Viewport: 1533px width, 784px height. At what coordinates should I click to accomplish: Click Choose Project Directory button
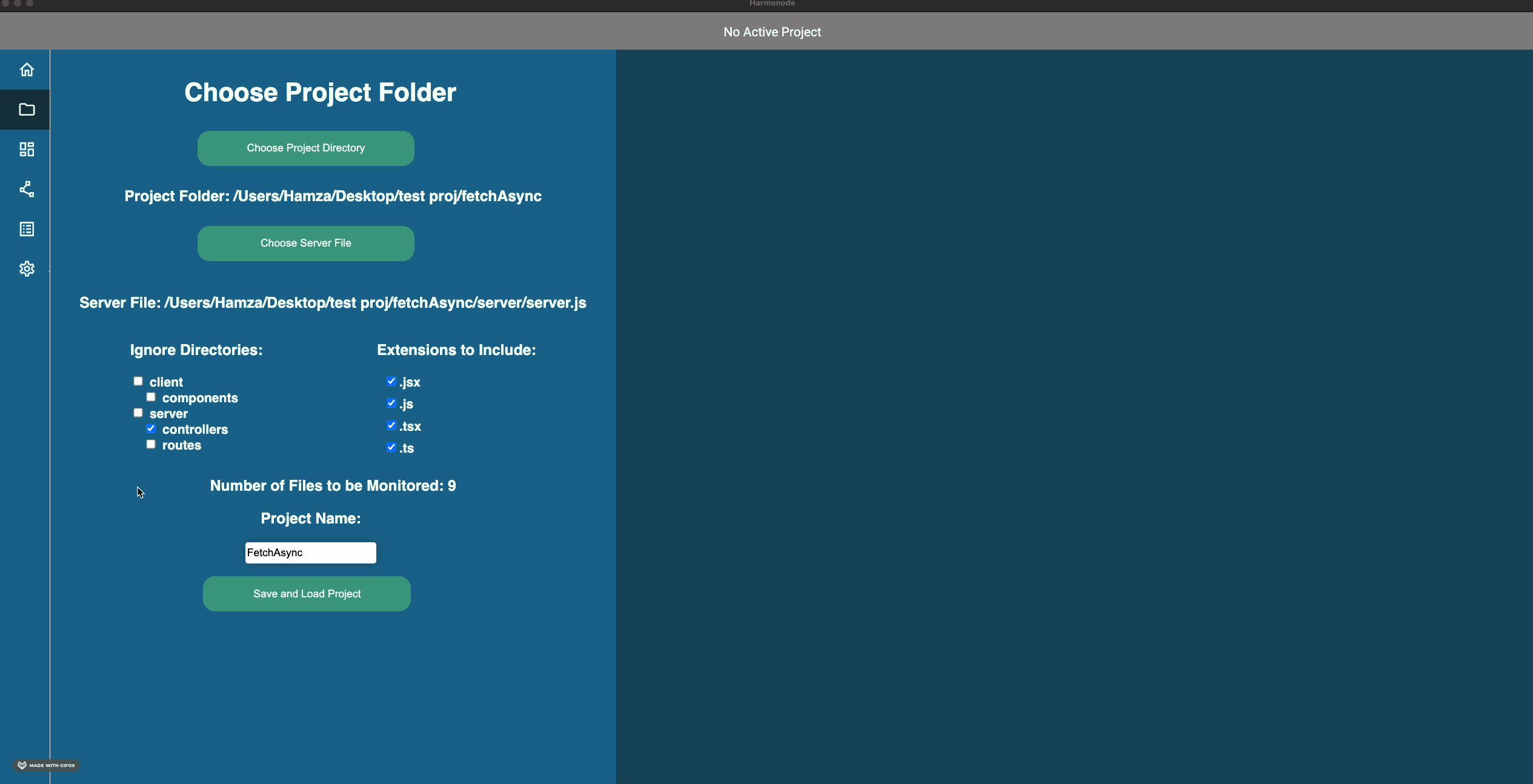pos(305,148)
